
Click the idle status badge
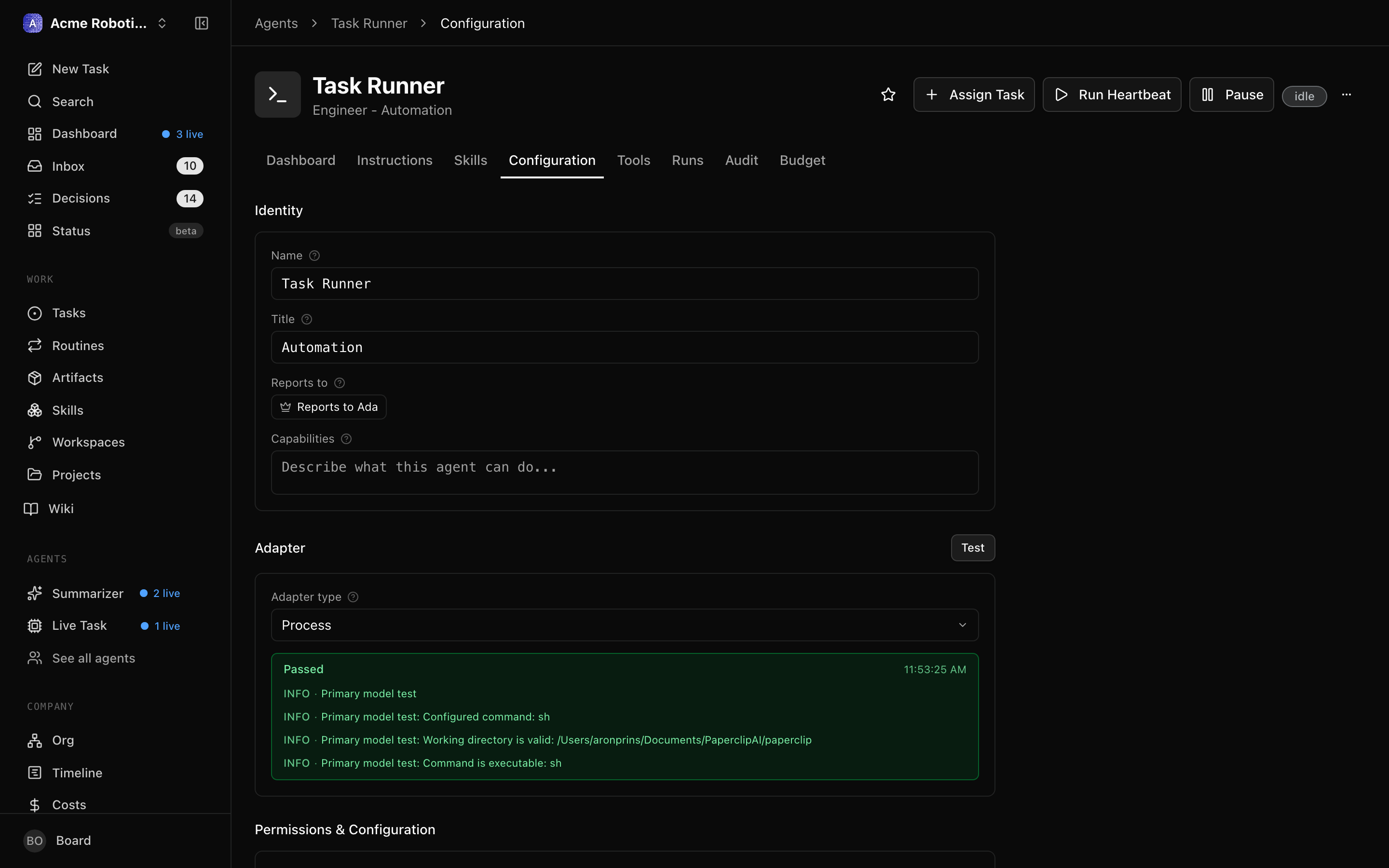[1304, 96]
